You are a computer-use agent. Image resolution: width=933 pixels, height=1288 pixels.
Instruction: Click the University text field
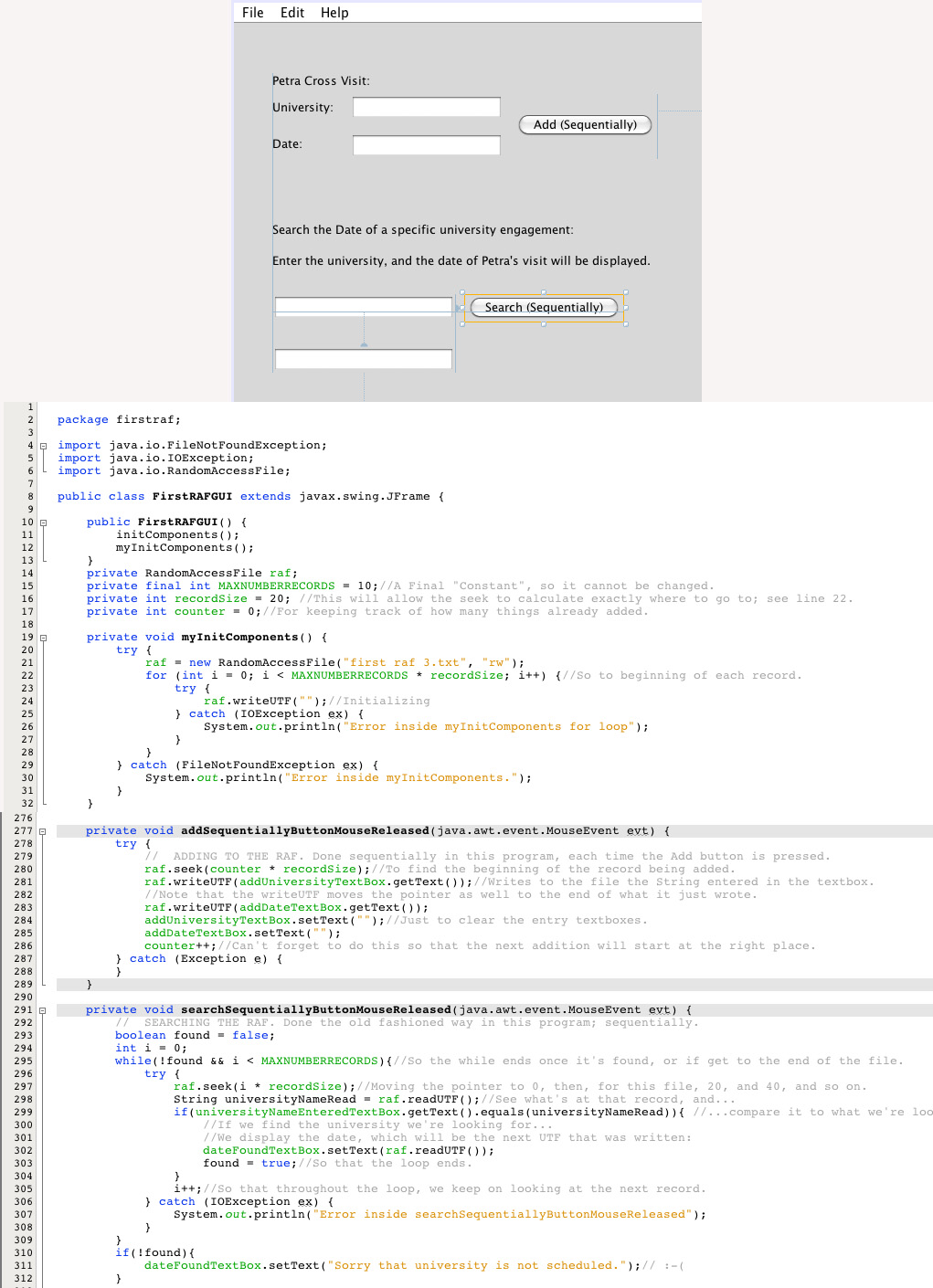tap(426, 107)
